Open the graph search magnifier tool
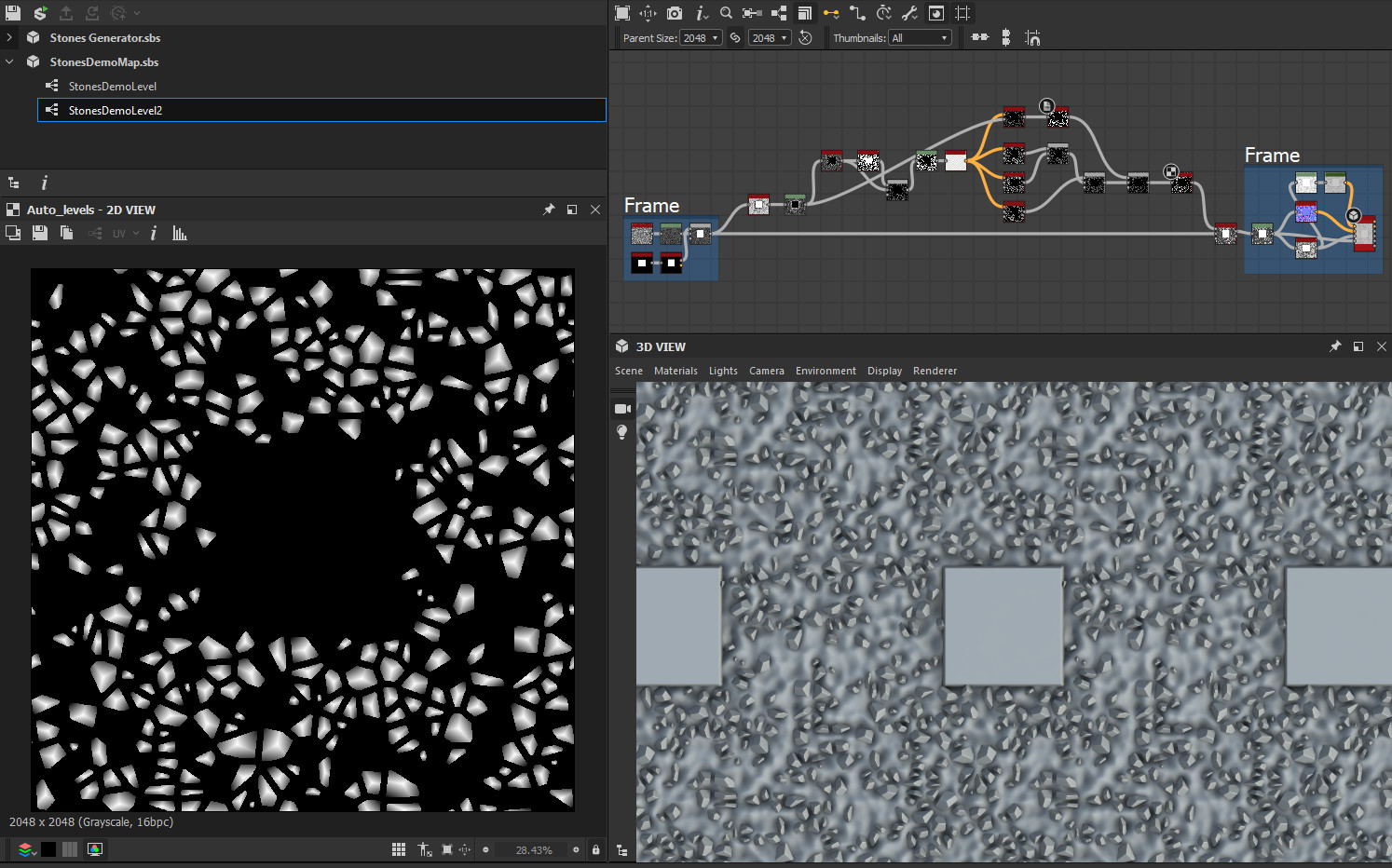The height and width of the screenshot is (868, 1392). point(726,13)
